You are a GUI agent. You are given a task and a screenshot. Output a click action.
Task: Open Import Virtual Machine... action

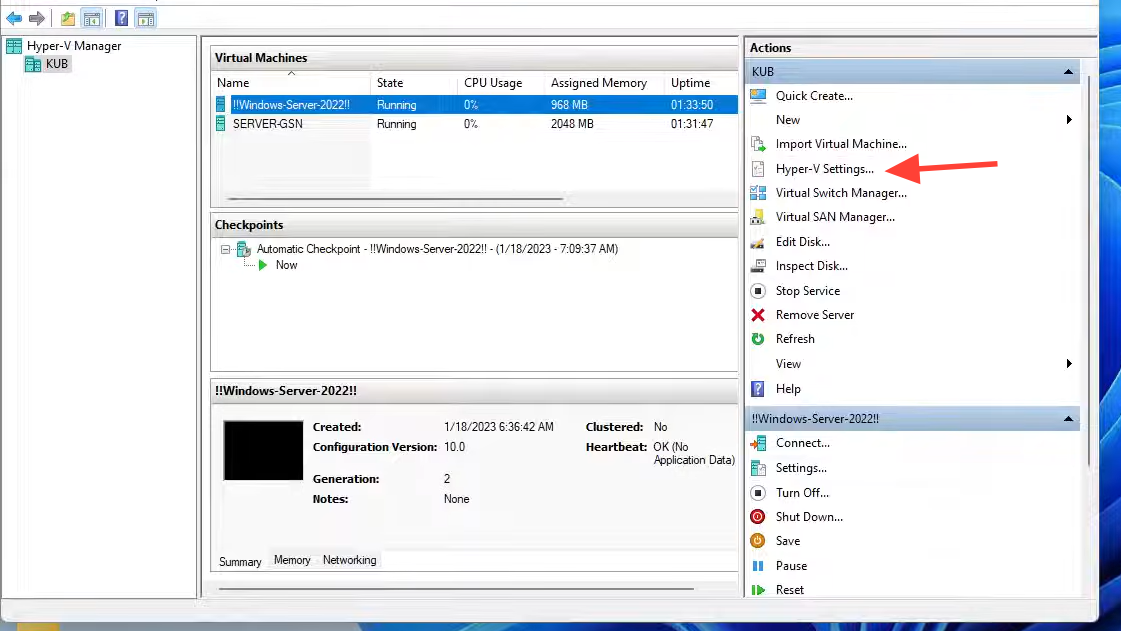click(x=841, y=144)
